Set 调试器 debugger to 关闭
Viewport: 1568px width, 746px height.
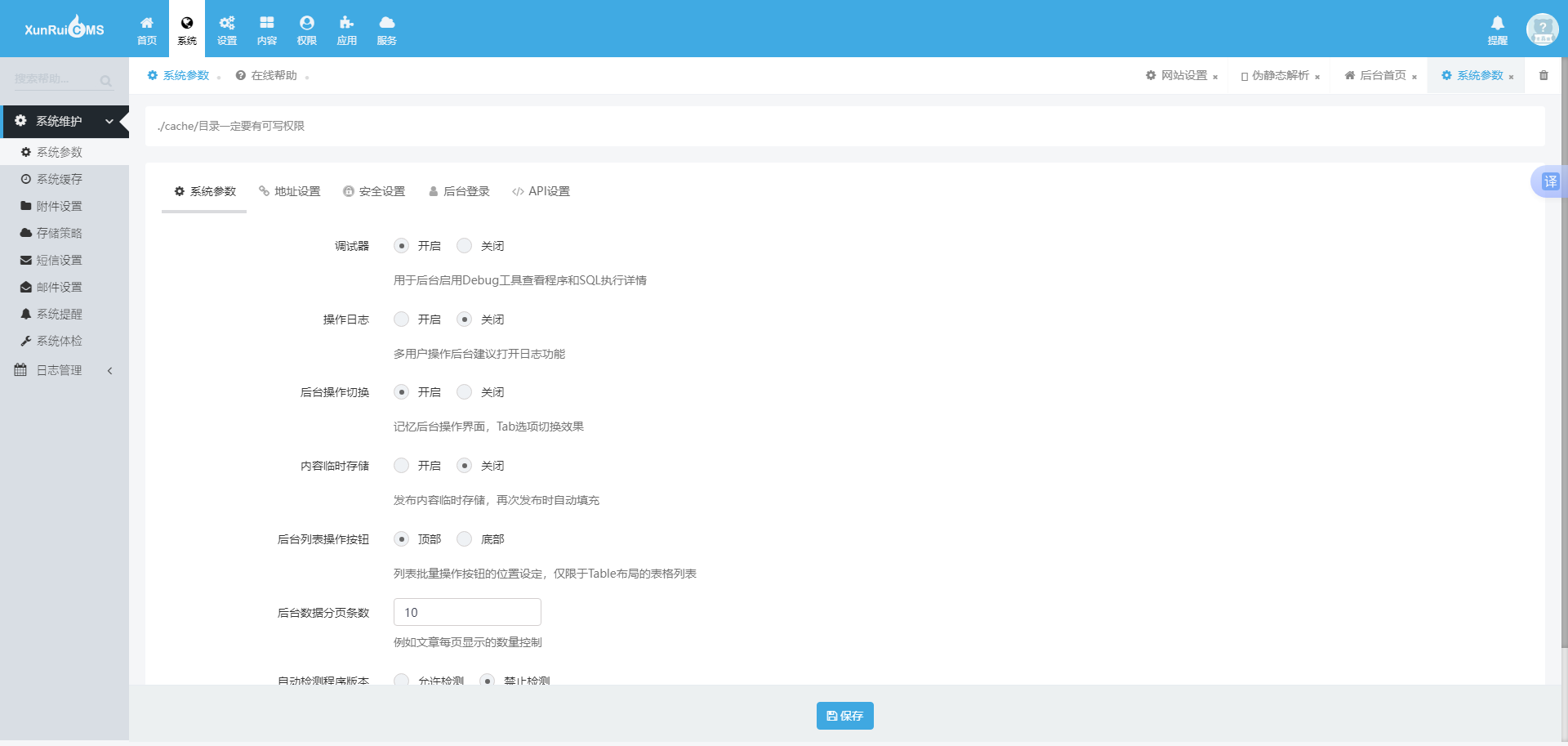pos(465,246)
